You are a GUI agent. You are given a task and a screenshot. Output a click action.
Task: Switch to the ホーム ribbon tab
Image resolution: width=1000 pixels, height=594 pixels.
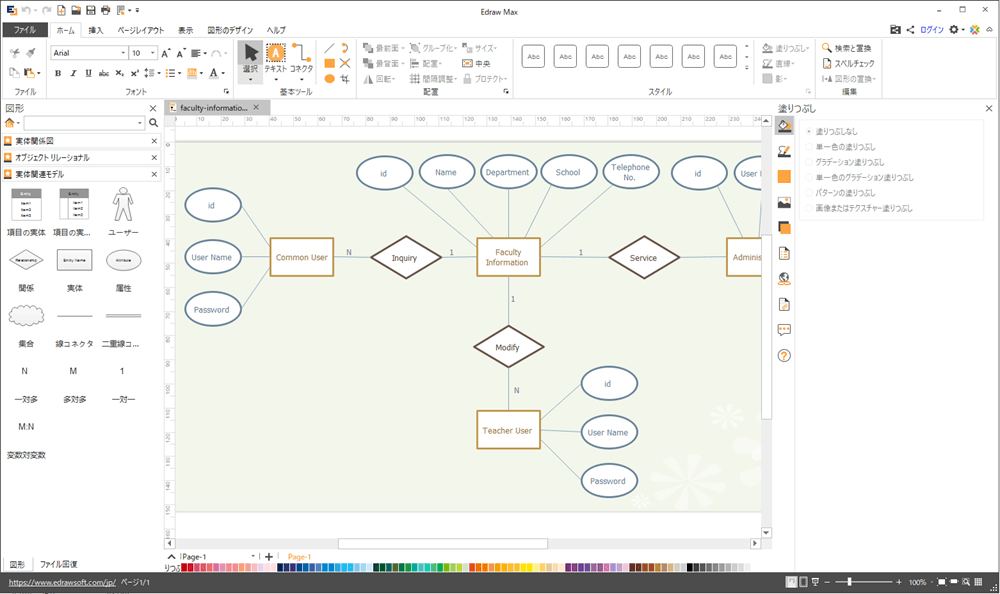65,30
